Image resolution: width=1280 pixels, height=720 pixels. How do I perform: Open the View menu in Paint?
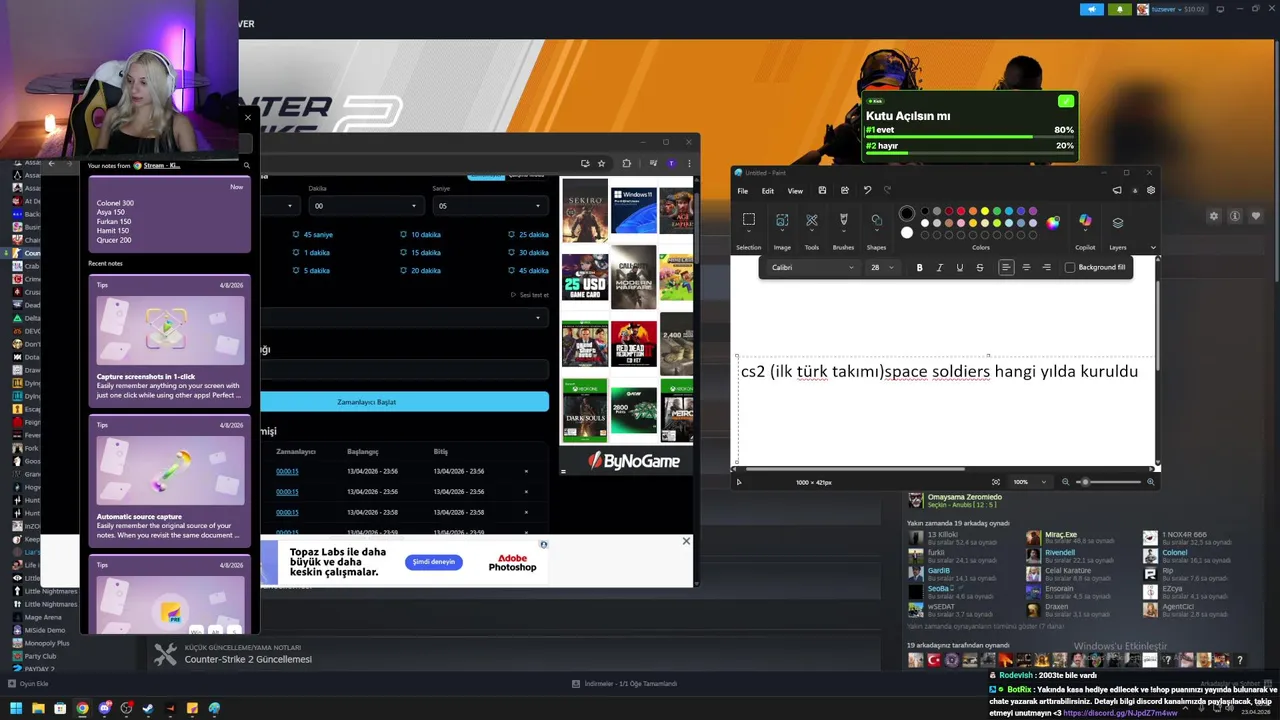pyautogui.click(x=795, y=190)
